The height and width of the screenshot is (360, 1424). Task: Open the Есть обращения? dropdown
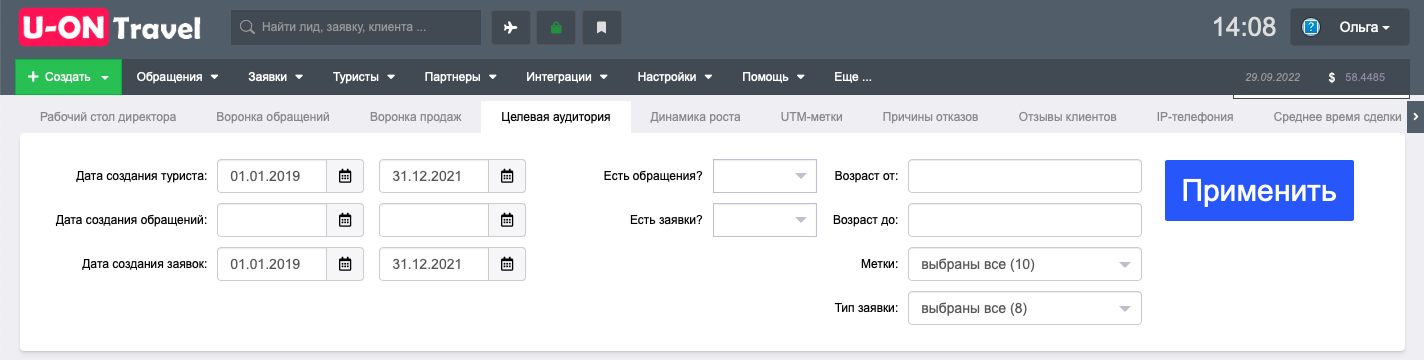765,176
